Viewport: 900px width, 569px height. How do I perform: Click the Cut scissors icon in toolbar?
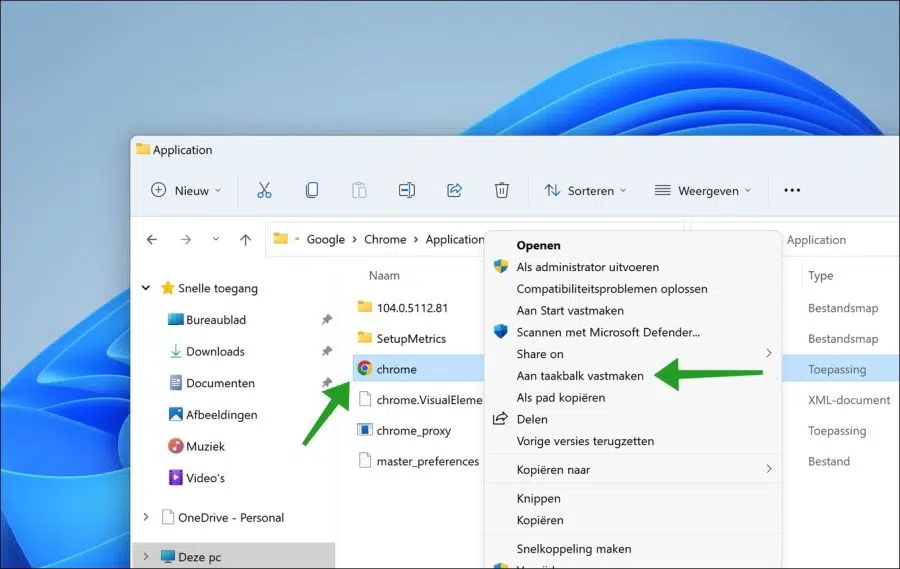(x=264, y=190)
